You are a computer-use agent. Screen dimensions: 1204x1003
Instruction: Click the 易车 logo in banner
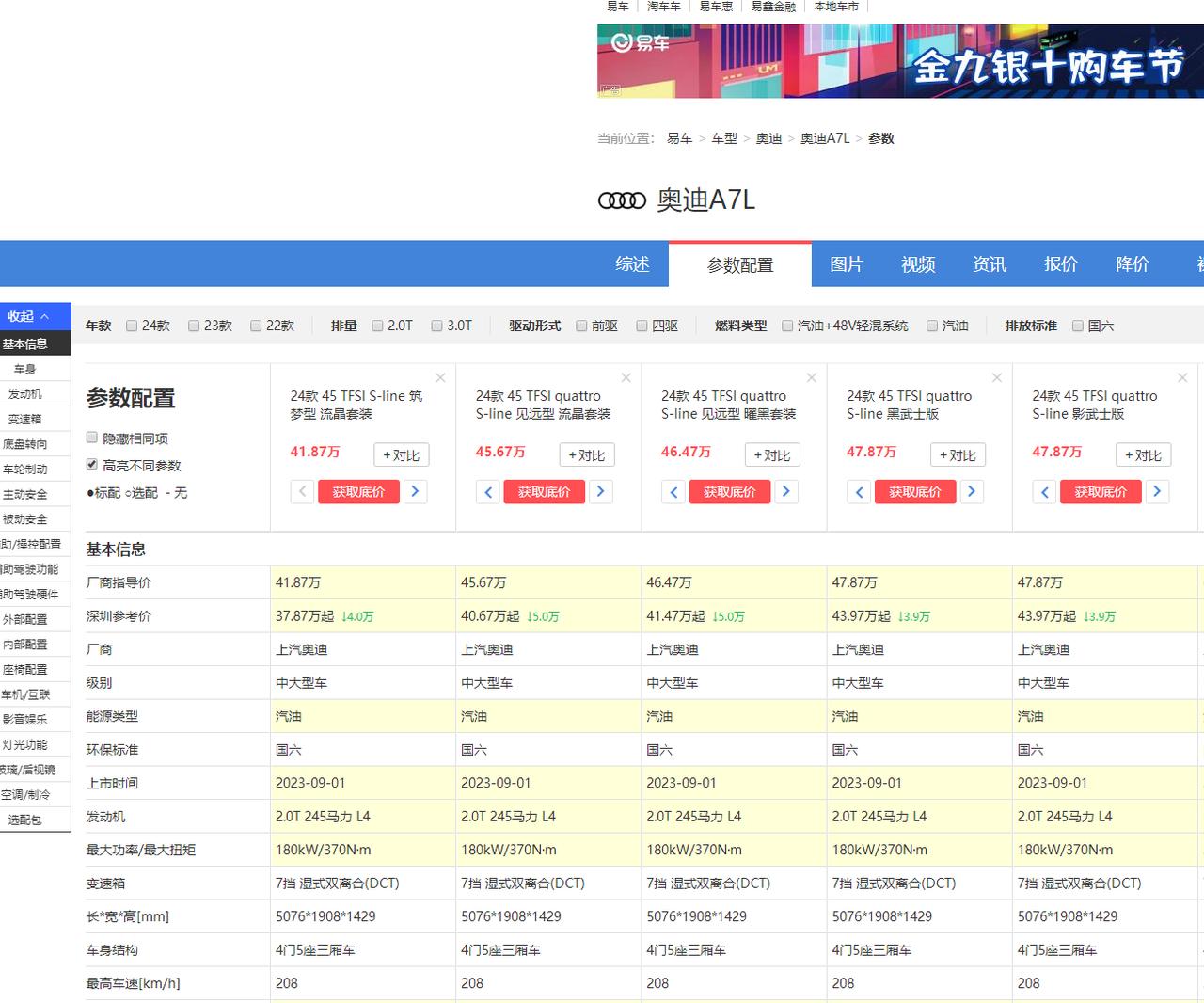pos(640,43)
